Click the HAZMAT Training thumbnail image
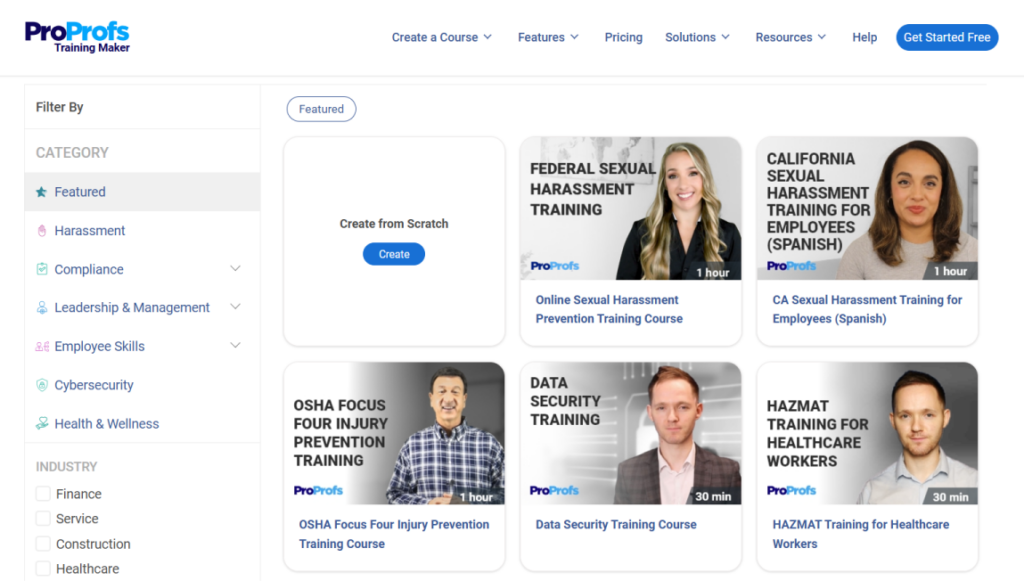The height and width of the screenshot is (581, 1024). click(867, 433)
